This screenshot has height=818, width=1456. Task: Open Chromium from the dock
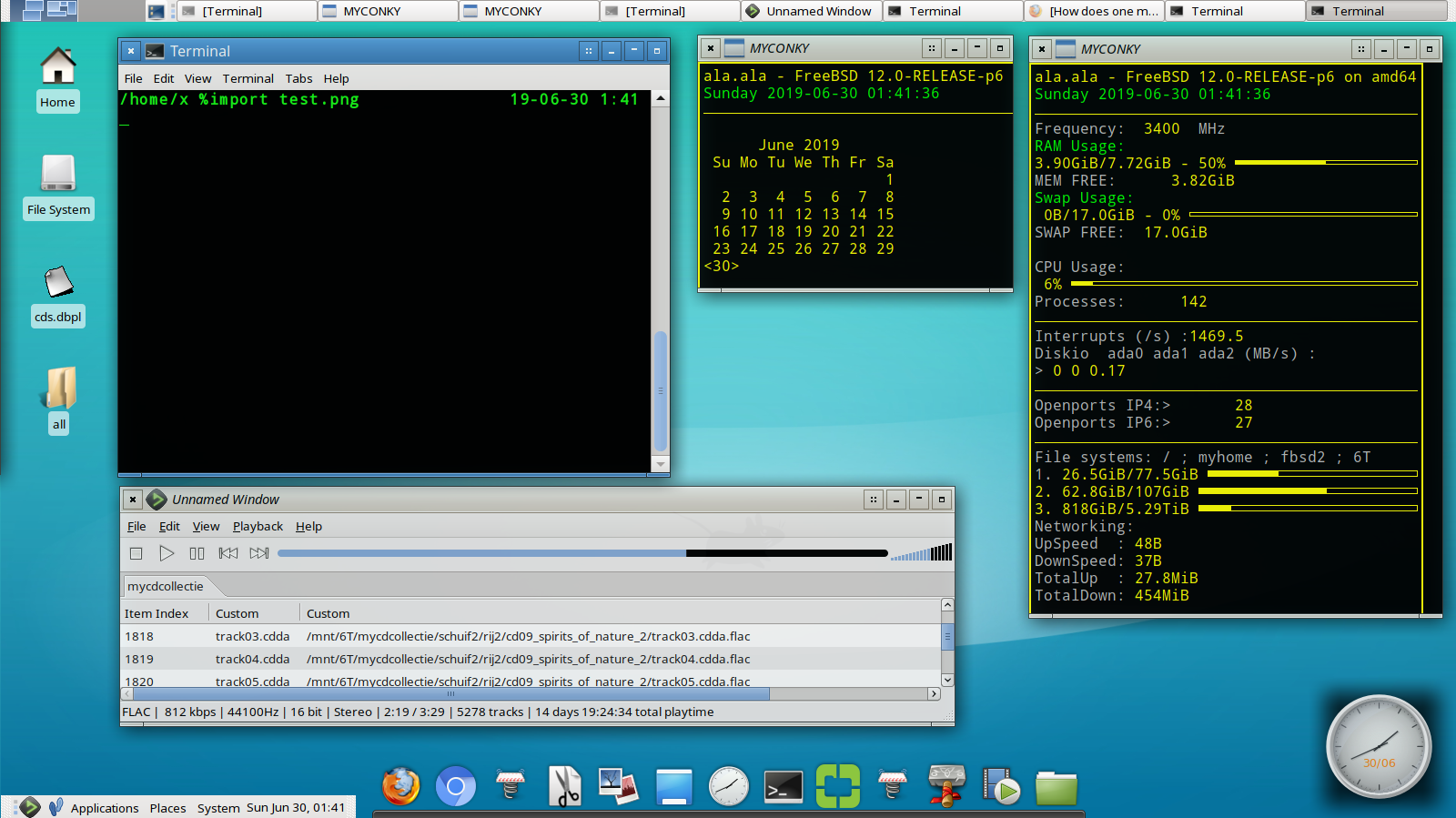[456, 786]
